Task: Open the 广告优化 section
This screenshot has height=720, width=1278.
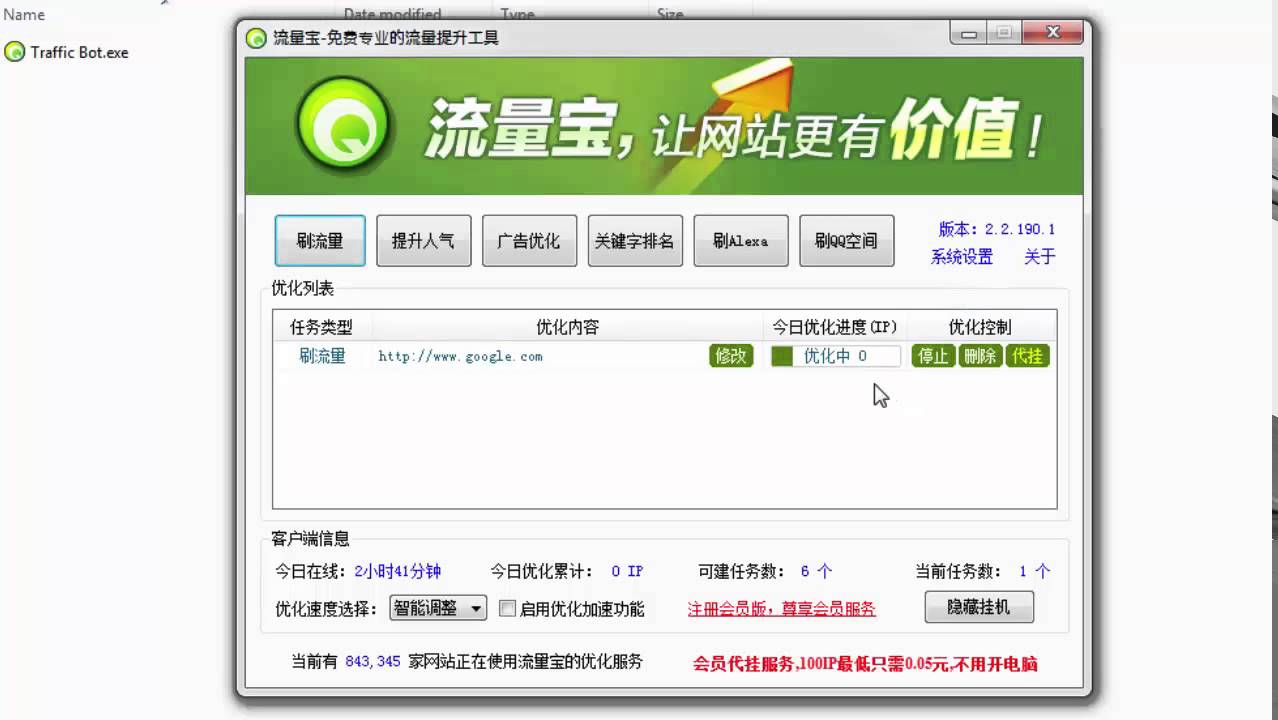Action: 529,241
